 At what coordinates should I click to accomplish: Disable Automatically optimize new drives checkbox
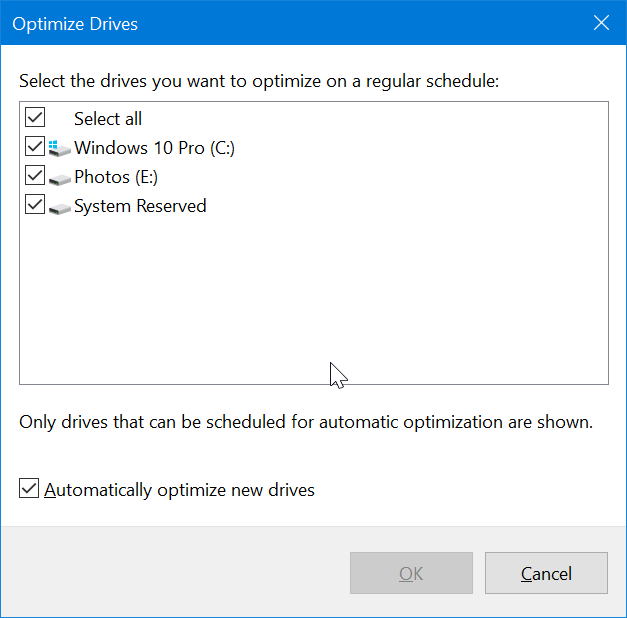29,488
